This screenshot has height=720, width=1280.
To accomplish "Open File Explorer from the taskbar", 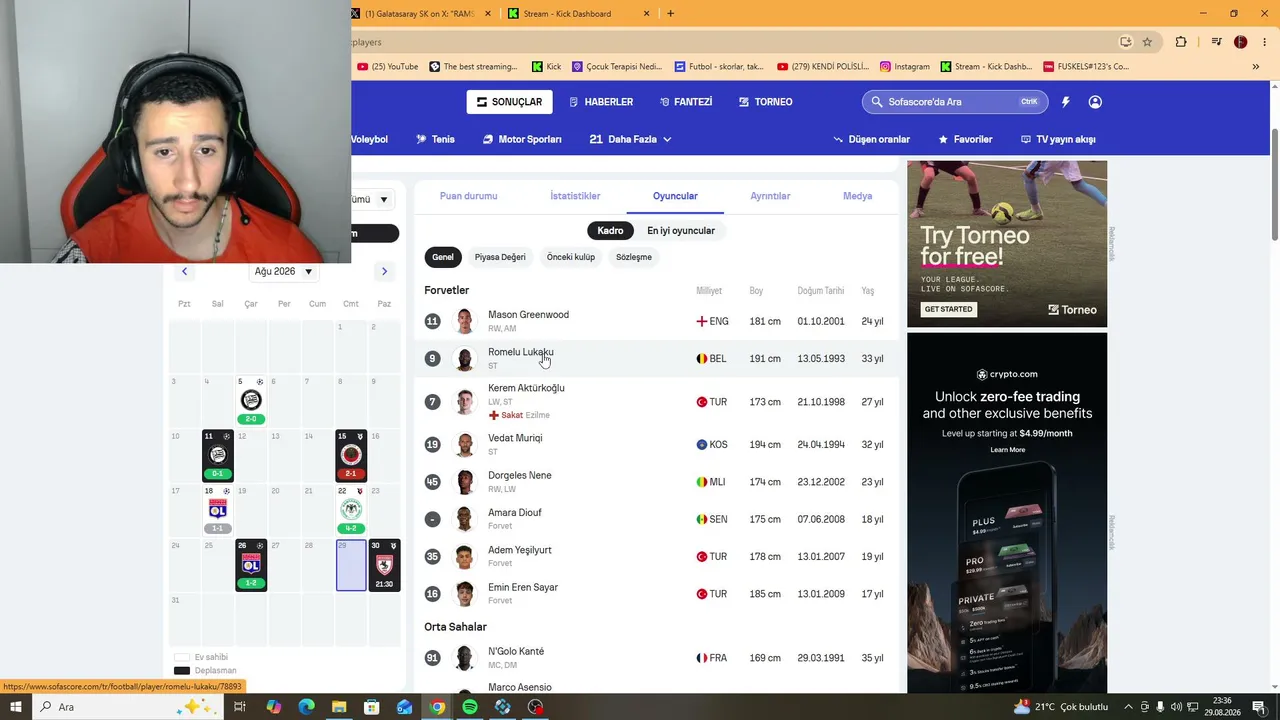I will [339, 707].
